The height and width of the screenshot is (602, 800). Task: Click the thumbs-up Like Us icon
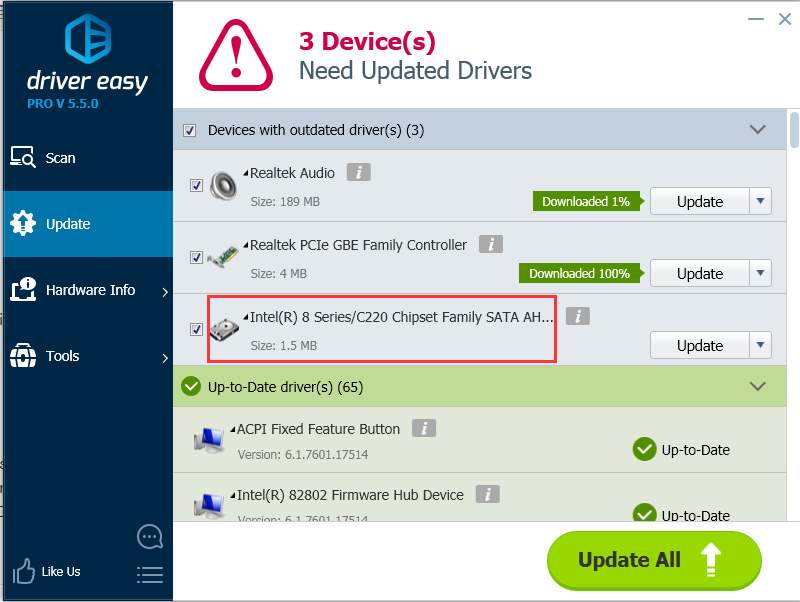(x=23, y=571)
